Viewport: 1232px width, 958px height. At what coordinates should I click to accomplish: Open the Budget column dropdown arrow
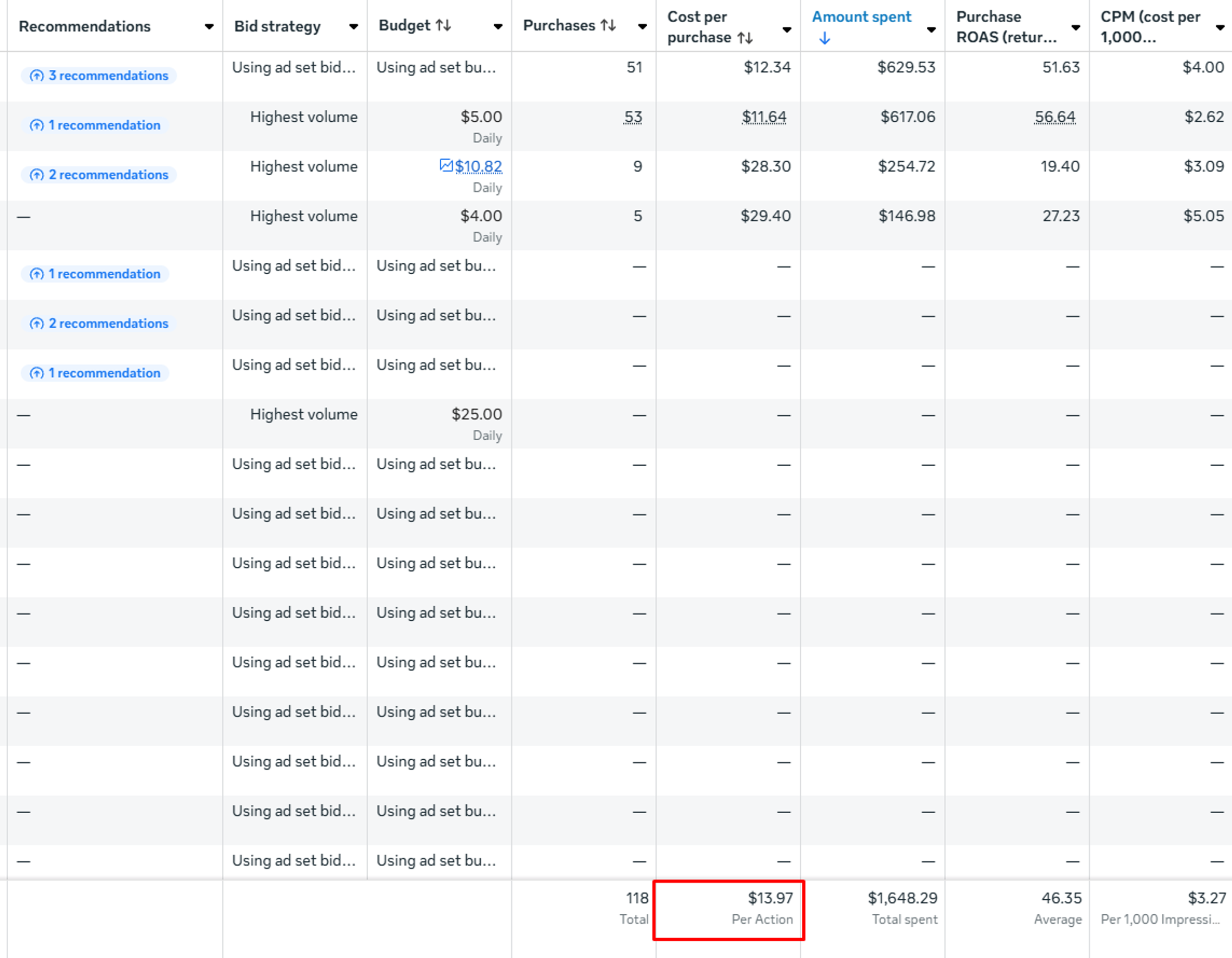tap(498, 26)
